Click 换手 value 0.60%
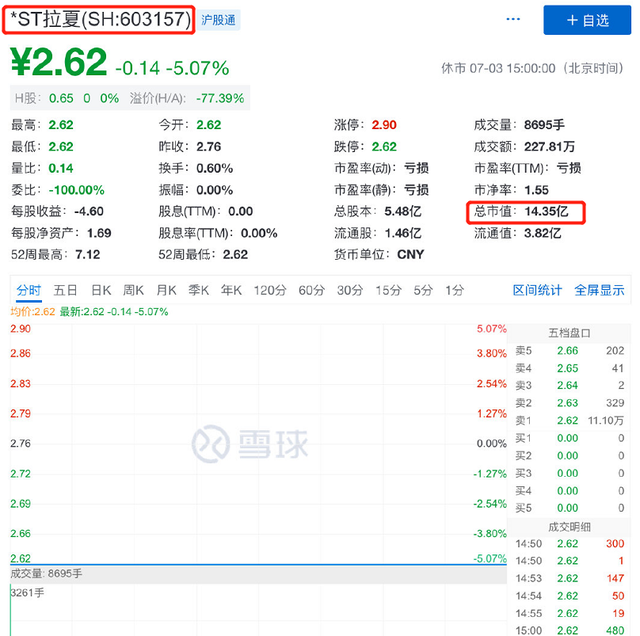The height and width of the screenshot is (636, 640). click(x=215, y=168)
